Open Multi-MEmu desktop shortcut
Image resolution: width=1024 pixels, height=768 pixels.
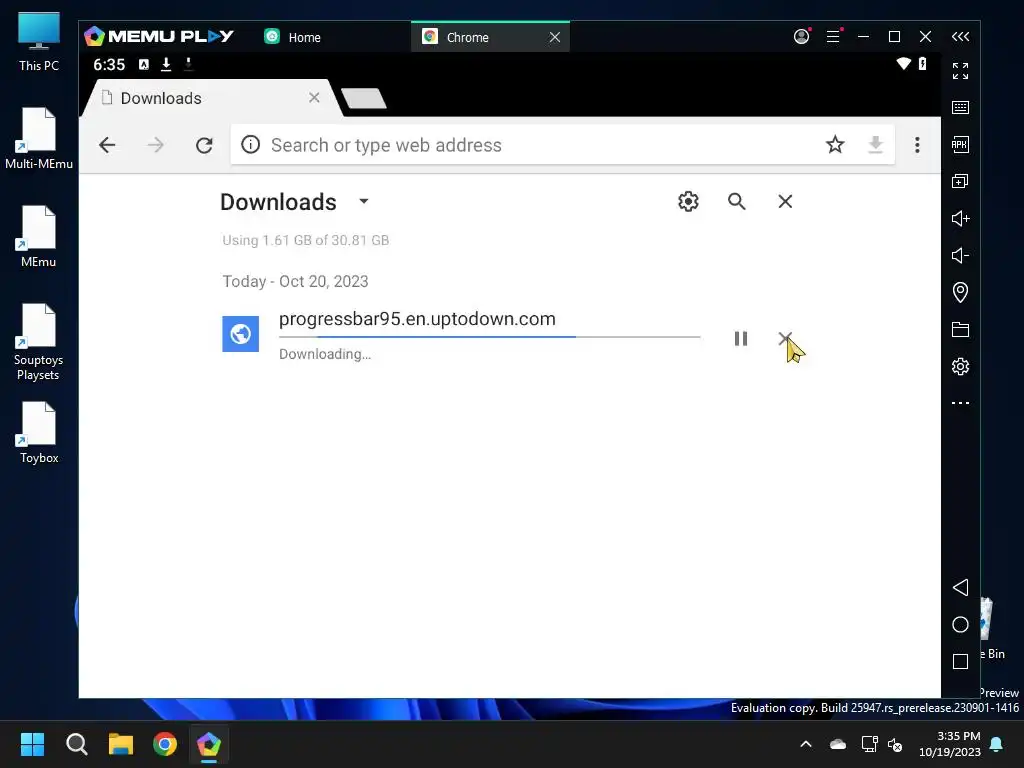(39, 138)
